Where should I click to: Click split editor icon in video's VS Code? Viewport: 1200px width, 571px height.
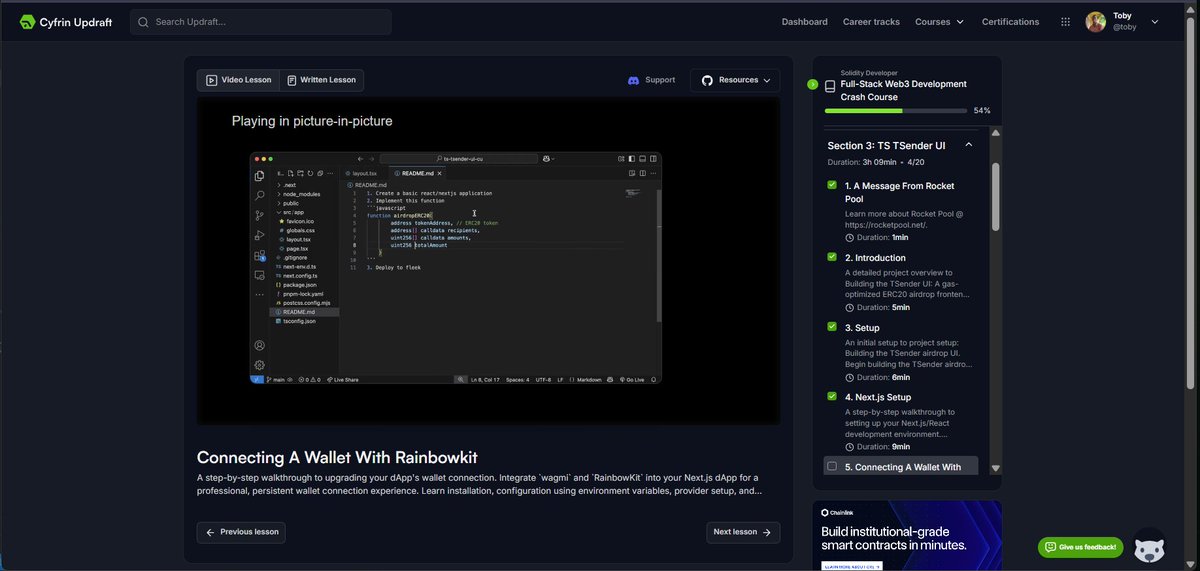point(644,174)
